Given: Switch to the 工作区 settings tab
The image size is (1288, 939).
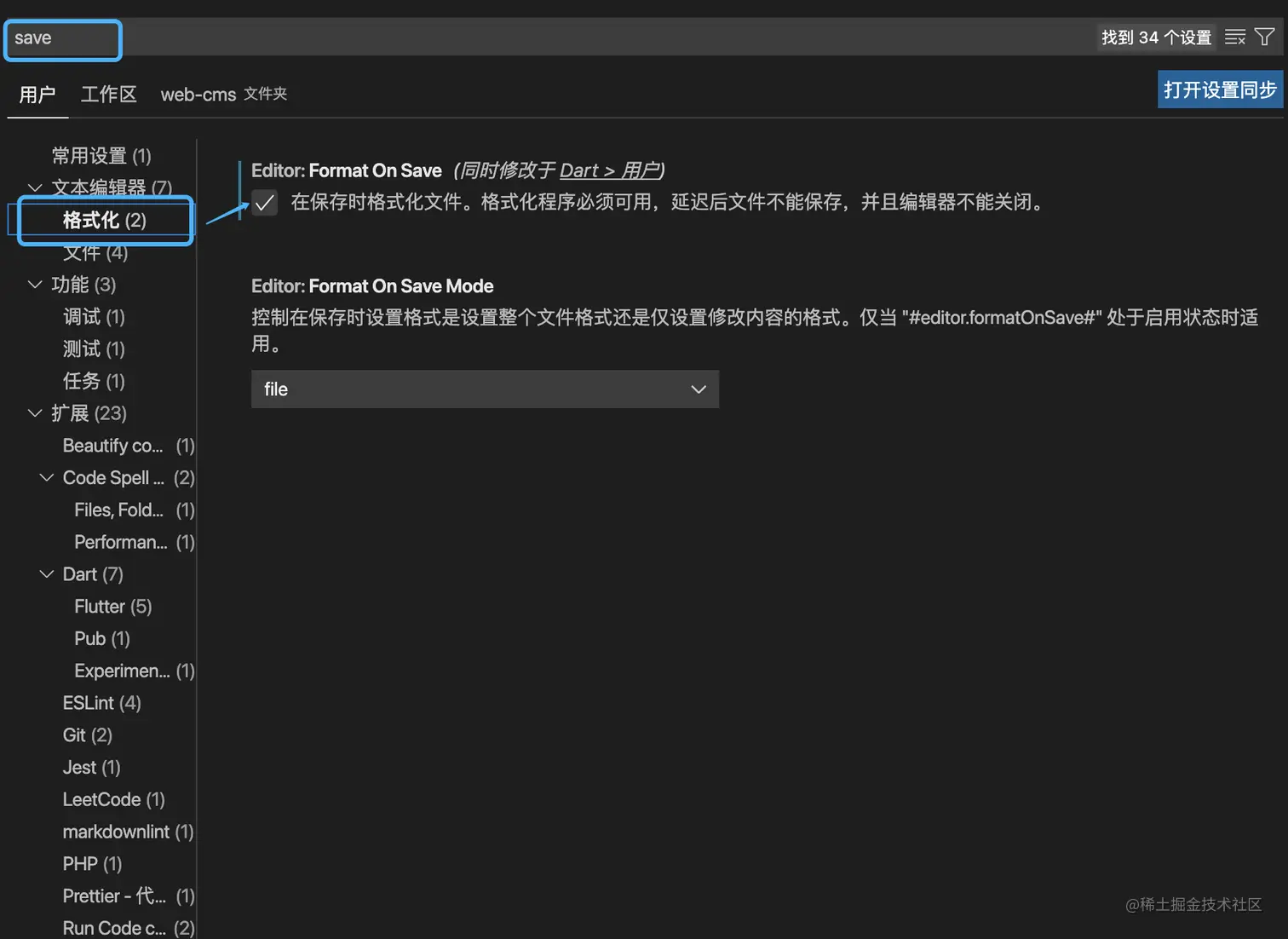Looking at the screenshot, I should pos(108,94).
